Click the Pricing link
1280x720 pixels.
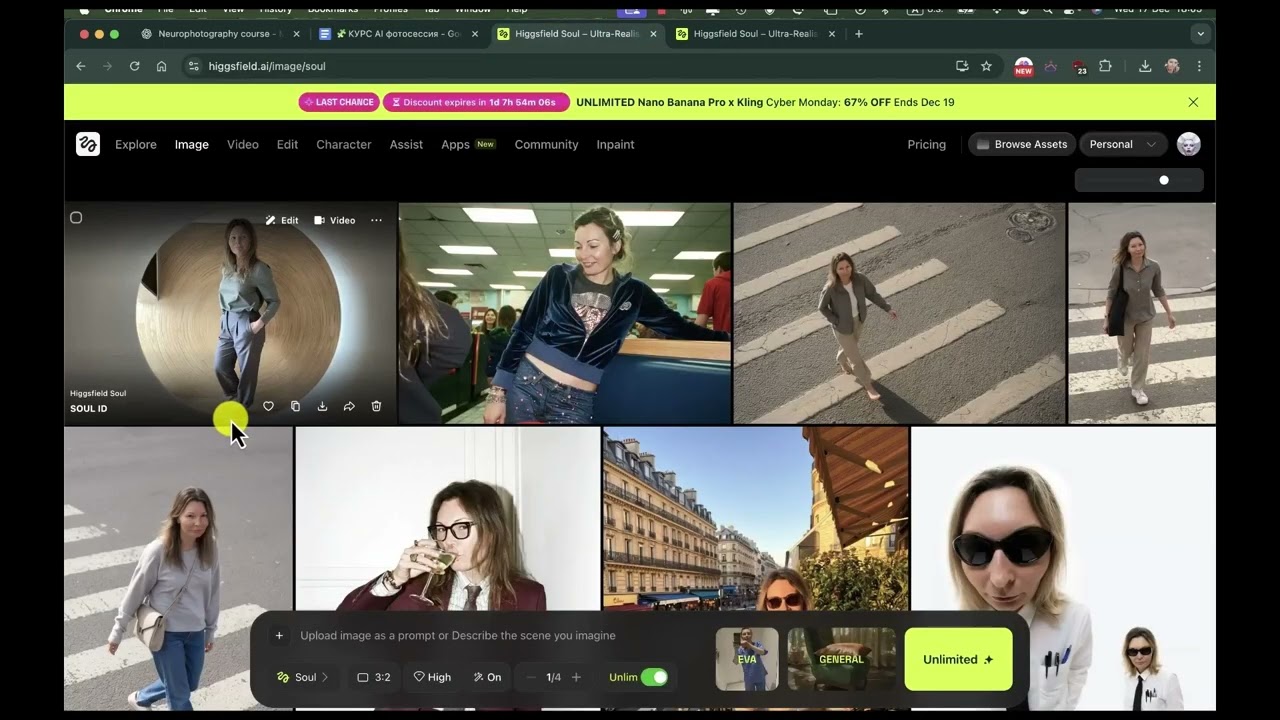click(926, 144)
